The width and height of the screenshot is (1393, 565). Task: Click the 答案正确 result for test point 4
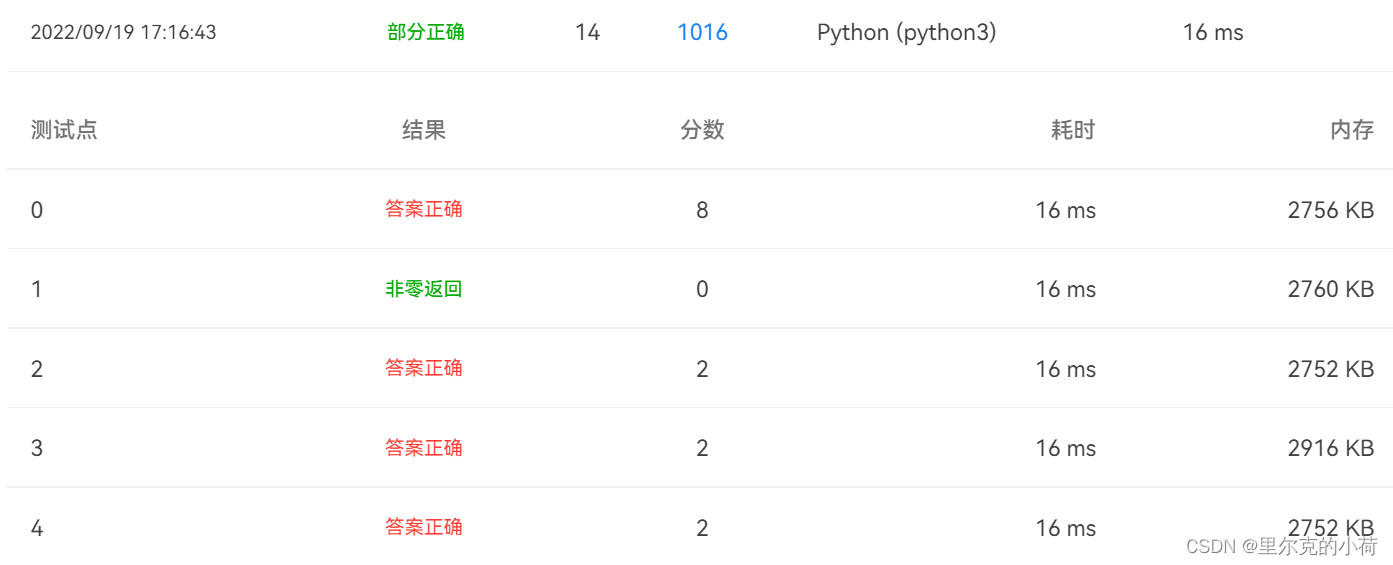tap(424, 527)
